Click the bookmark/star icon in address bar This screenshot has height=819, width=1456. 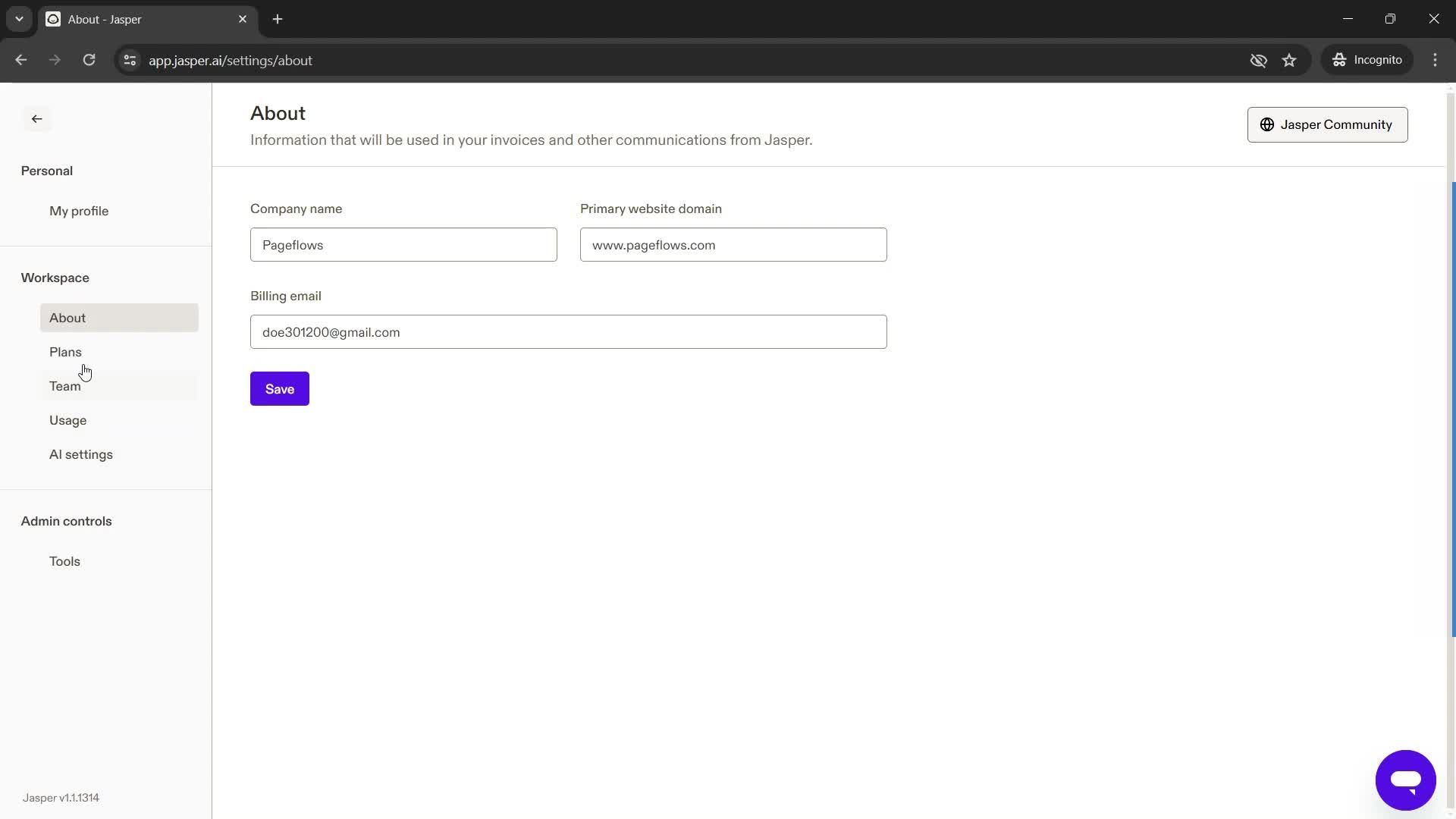(1291, 60)
